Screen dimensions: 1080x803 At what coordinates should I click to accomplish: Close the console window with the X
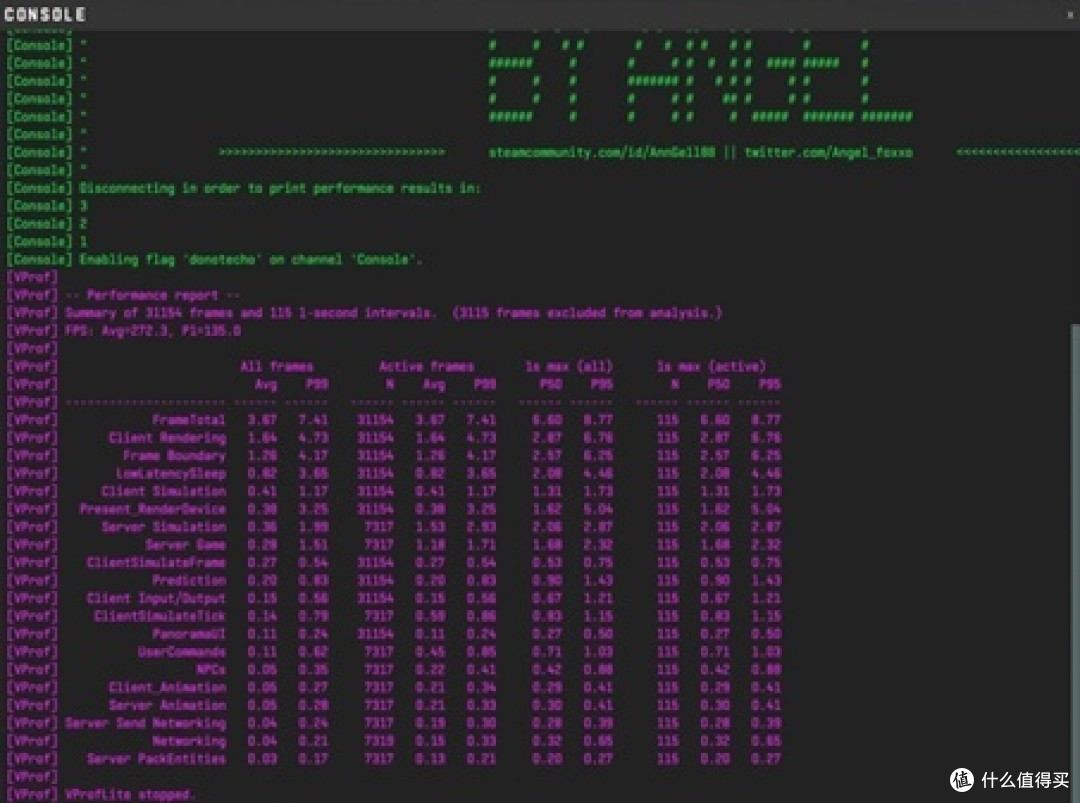1070,14
